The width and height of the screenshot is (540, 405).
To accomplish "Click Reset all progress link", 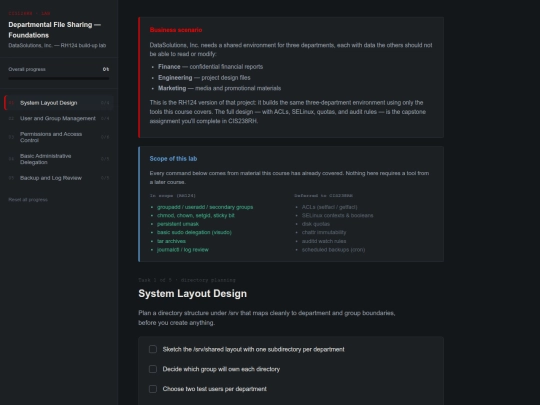I will tap(28, 199).
